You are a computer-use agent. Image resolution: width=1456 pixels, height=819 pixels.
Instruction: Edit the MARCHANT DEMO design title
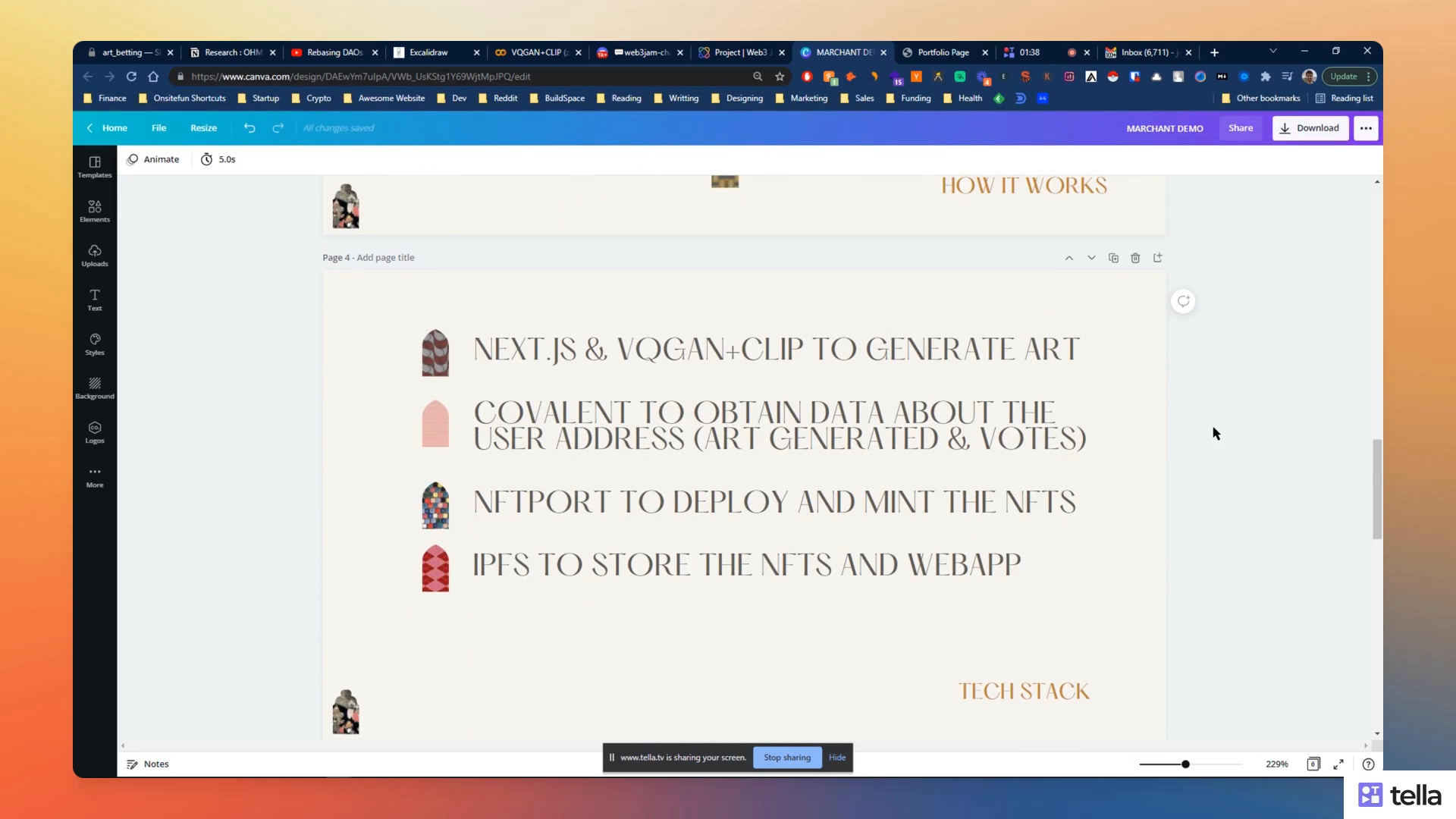1165,128
